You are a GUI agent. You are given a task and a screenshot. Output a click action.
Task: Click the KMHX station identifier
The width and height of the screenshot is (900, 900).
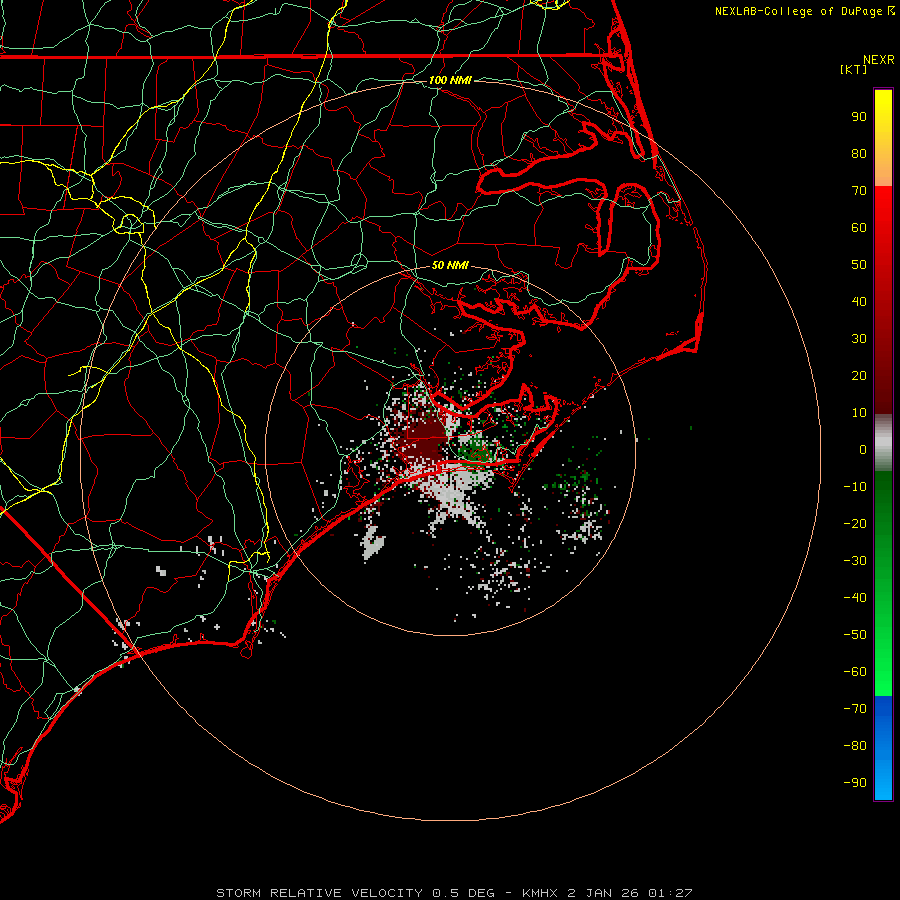[540, 893]
